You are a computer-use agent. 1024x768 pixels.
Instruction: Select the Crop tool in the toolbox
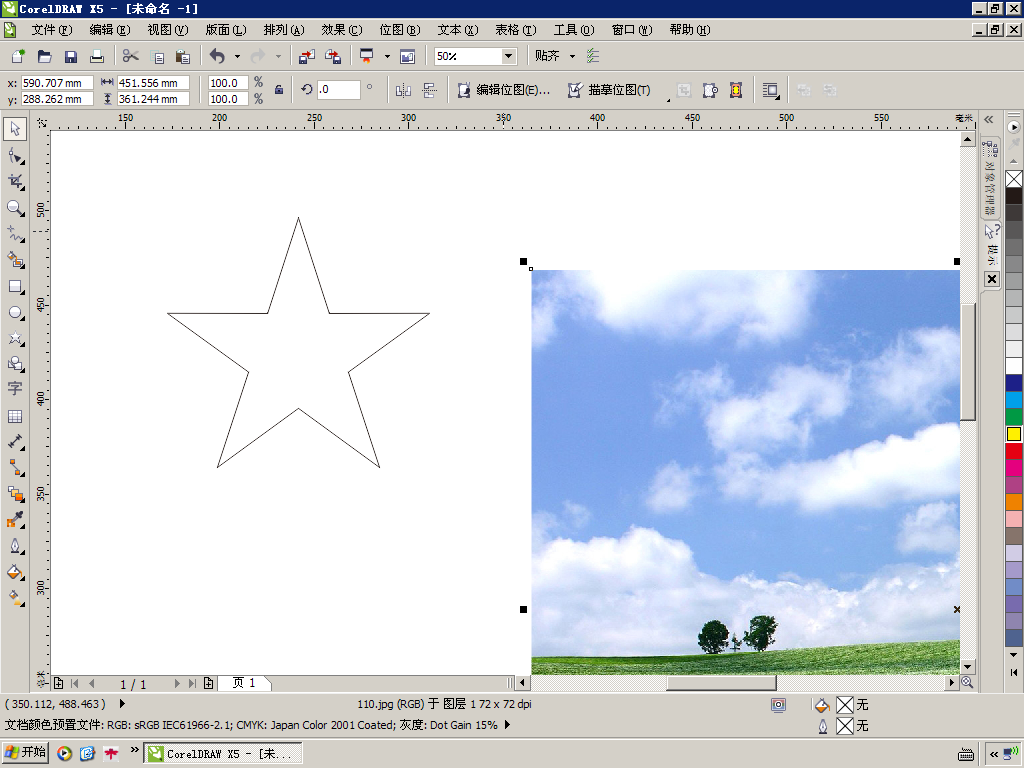pyautogui.click(x=14, y=182)
